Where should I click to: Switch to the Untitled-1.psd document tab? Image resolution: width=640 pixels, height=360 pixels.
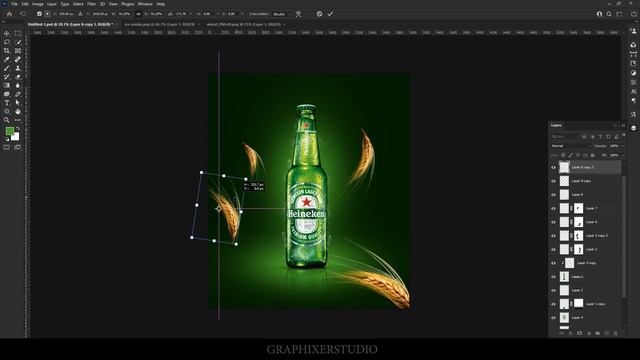pos(70,24)
